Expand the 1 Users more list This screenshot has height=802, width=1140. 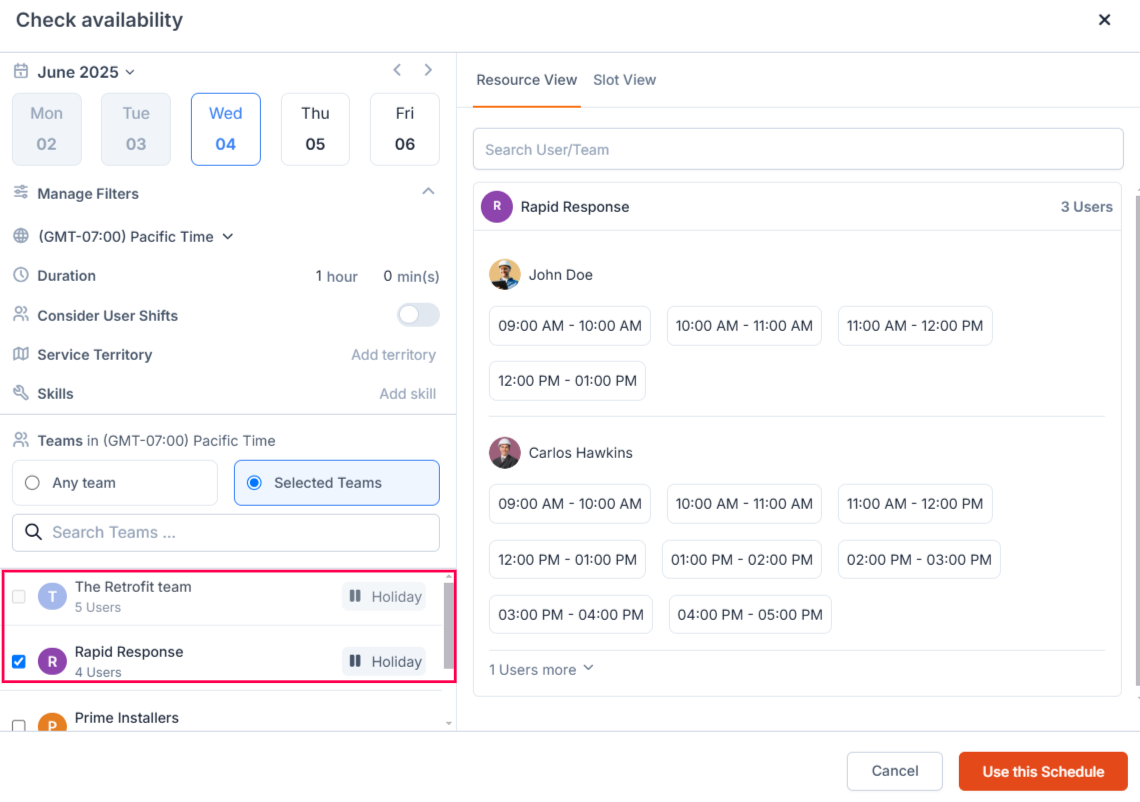point(541,669)
